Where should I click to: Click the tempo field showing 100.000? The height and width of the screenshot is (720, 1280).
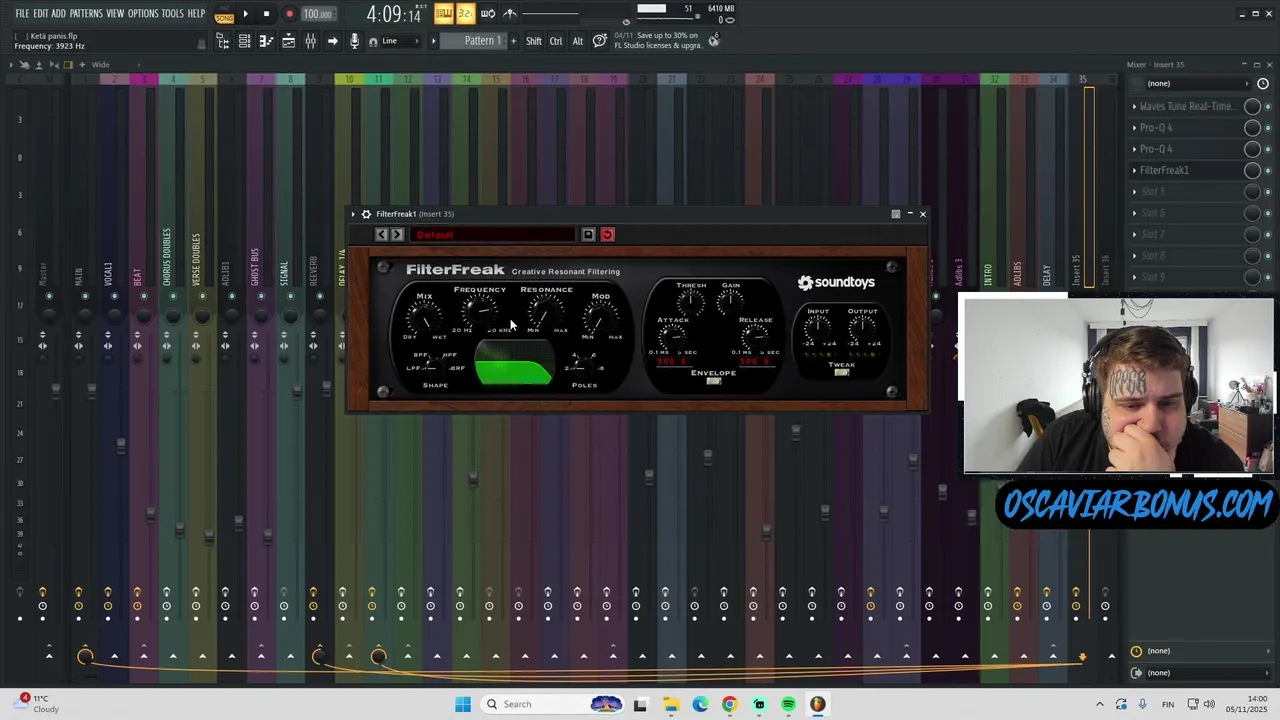(318, 14)
